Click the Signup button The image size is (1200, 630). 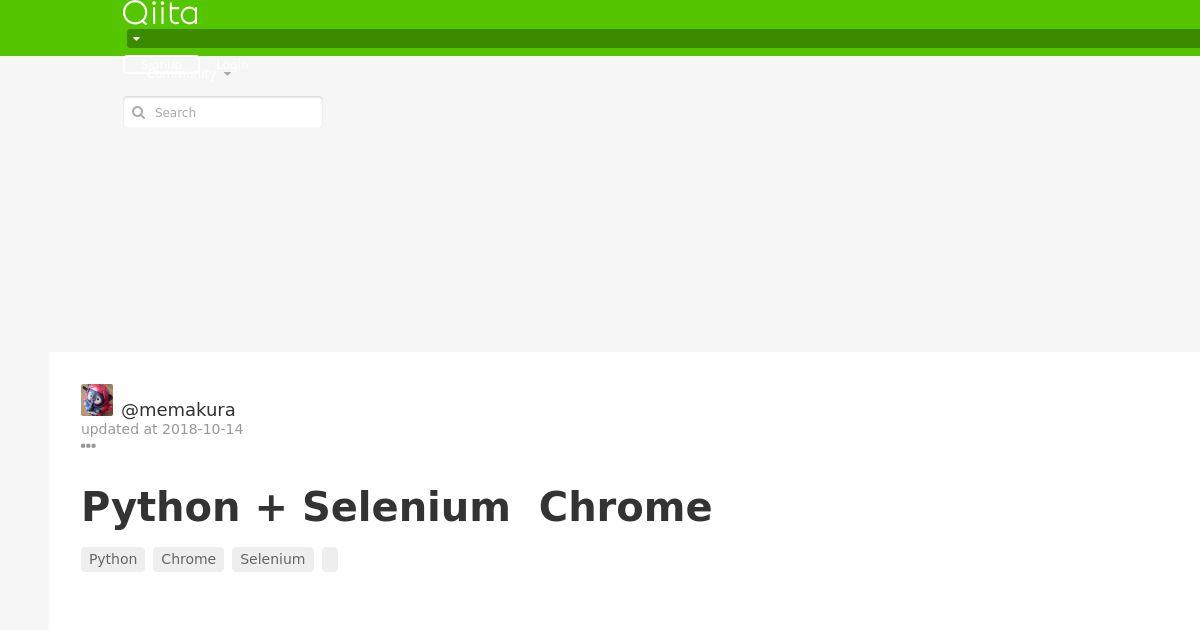(x=161, y=64)
